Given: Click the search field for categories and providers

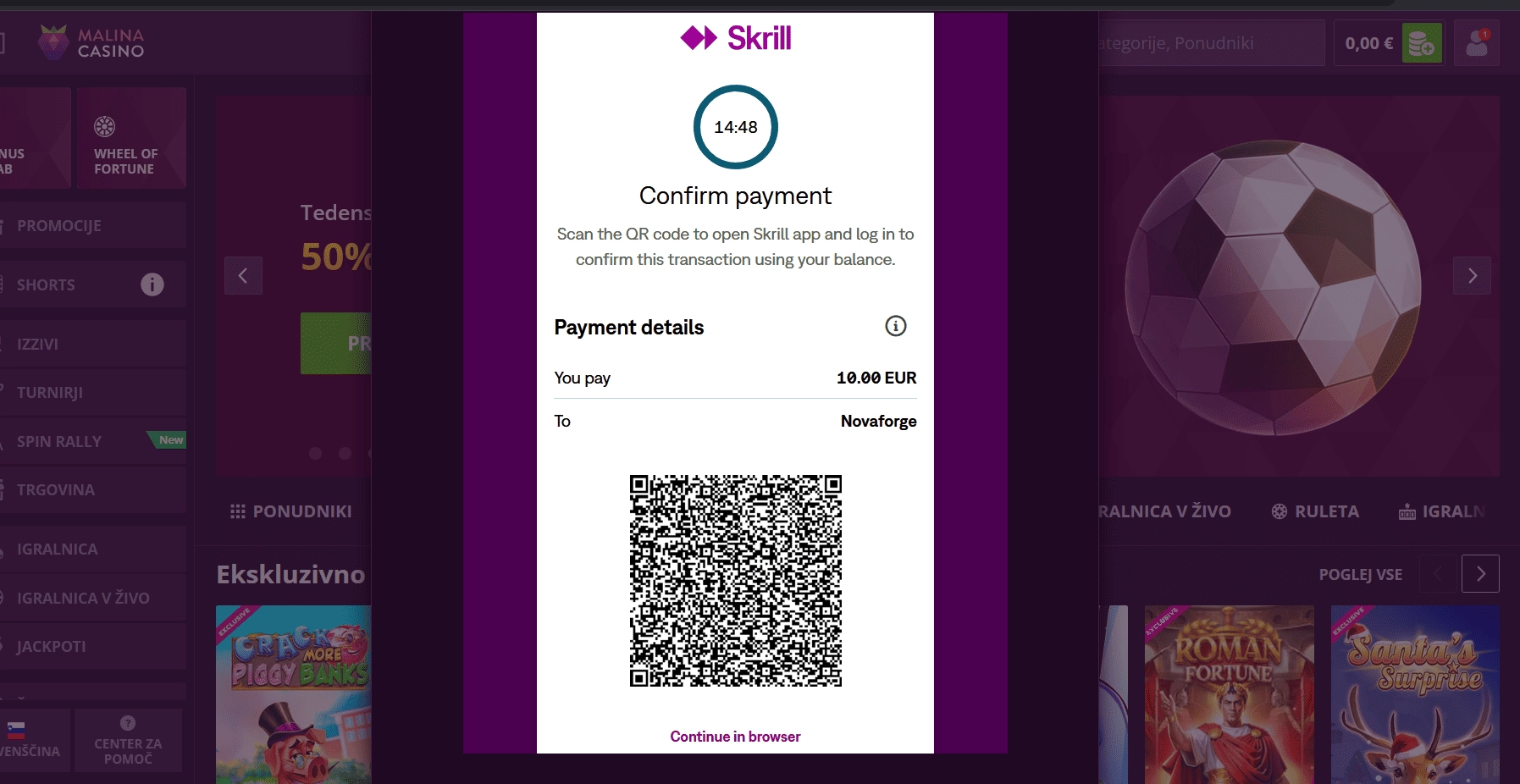Looking at the screenshot, I should click(1211, 43).
